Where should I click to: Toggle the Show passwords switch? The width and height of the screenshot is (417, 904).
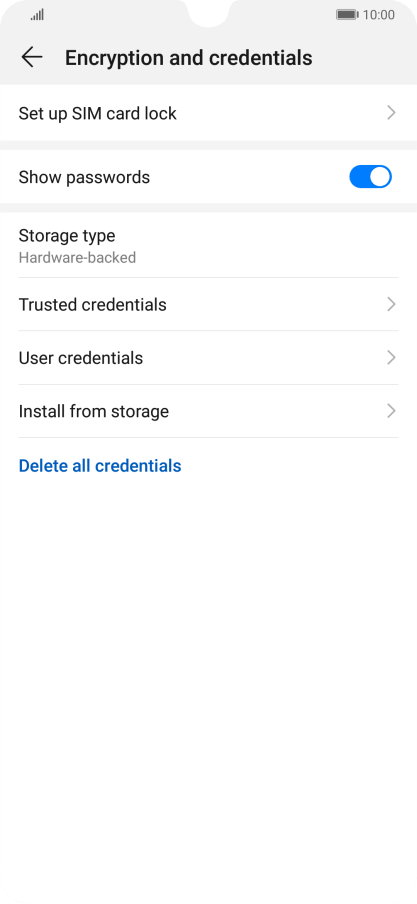click(370, 177)
